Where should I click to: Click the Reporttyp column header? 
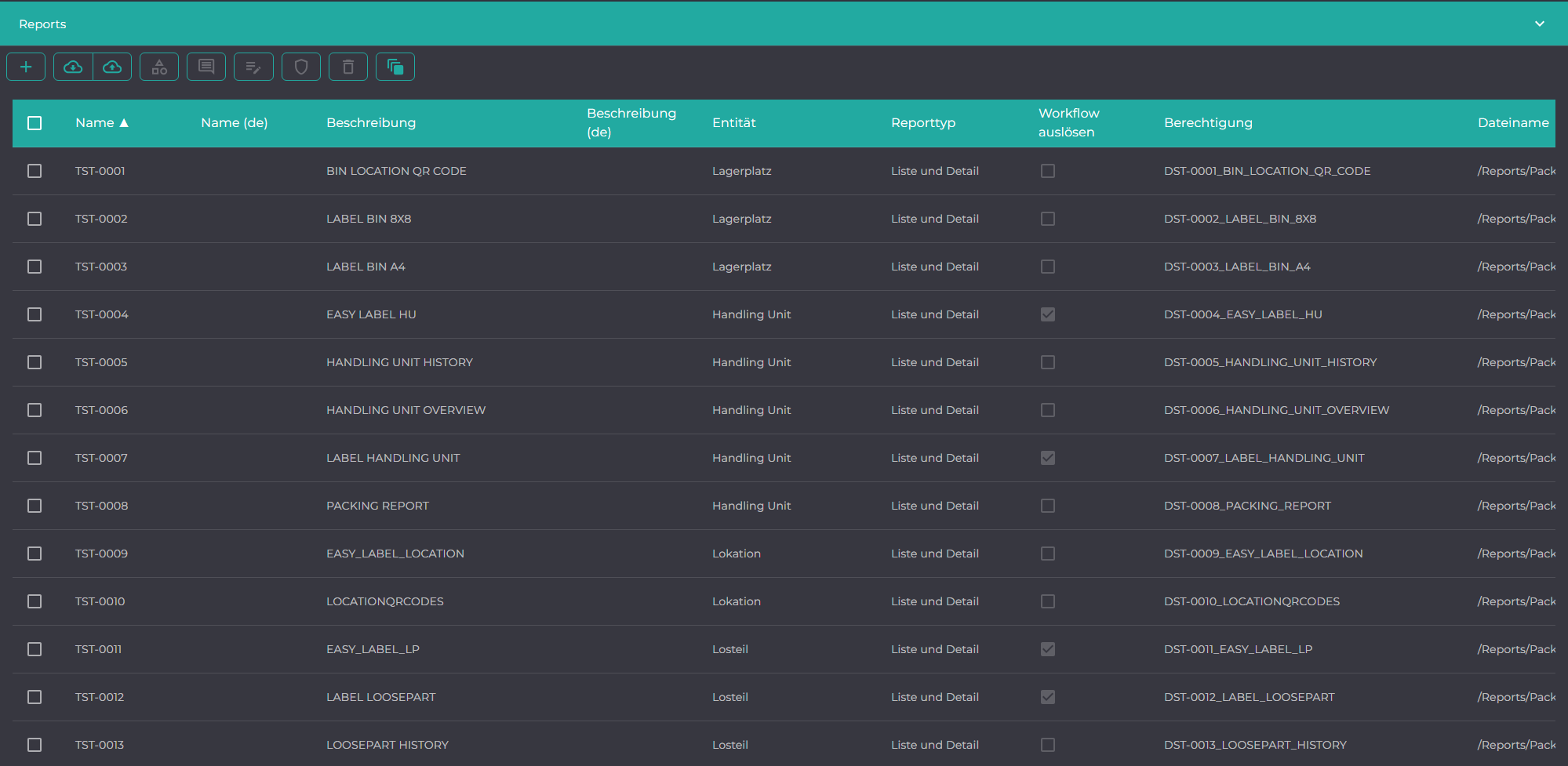point(923,122)
